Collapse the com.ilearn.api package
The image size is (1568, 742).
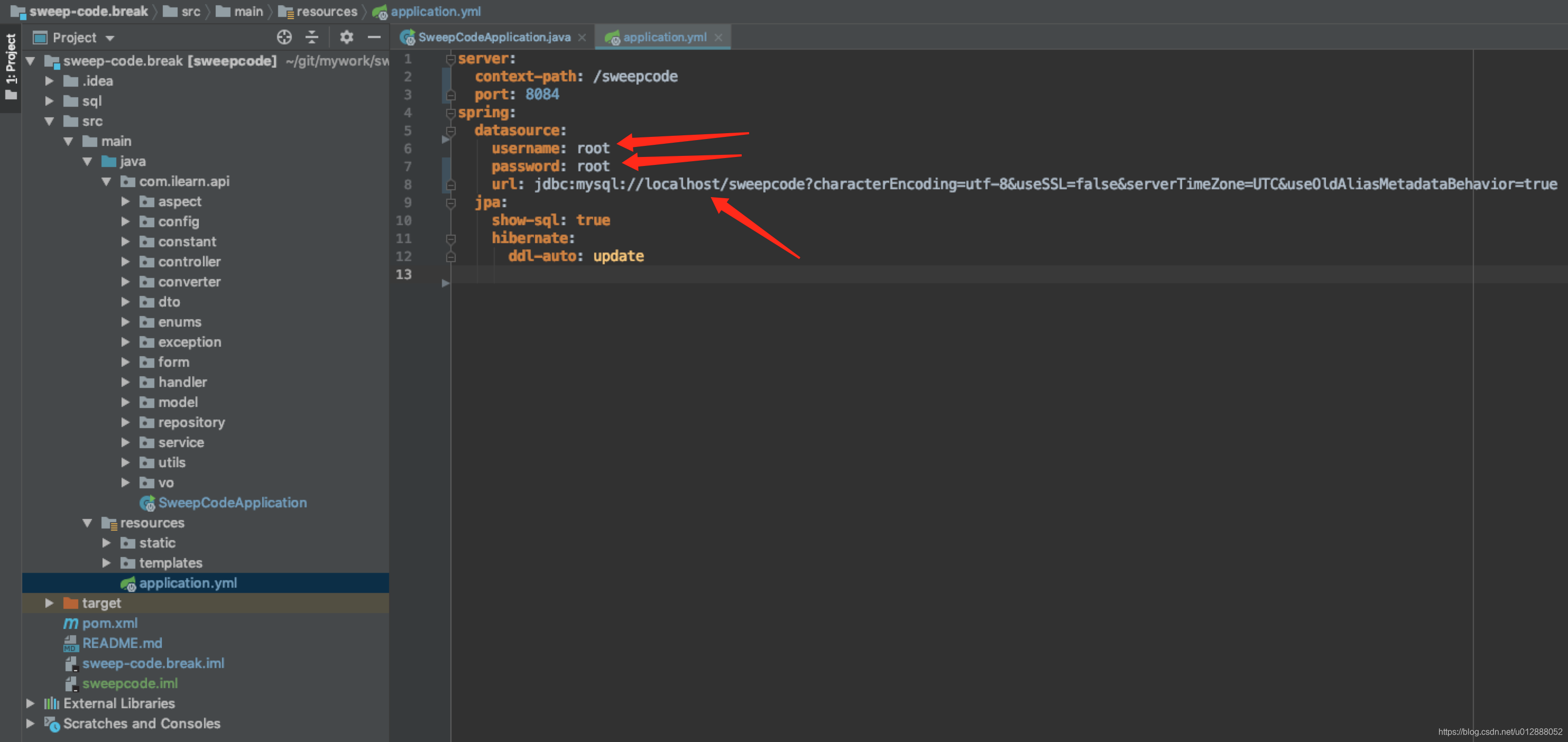(106, 181)
